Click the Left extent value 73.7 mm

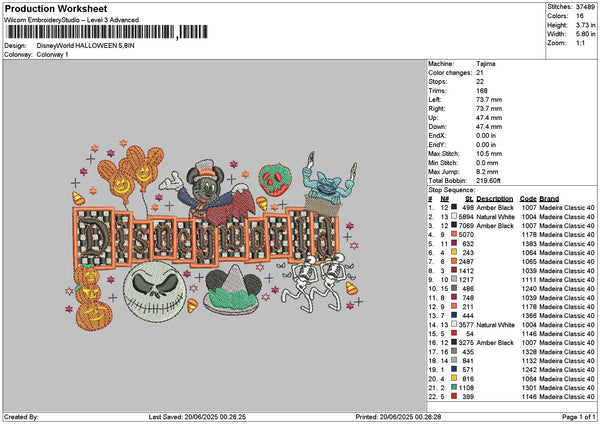[x=489, y=100]
